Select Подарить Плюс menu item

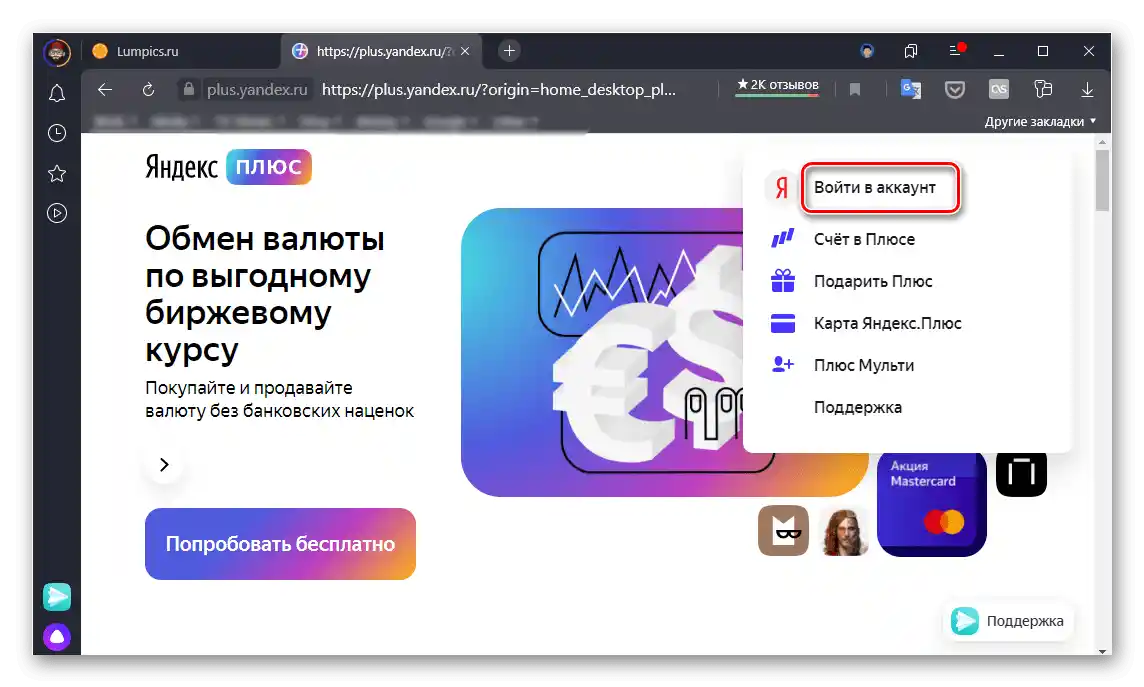(x=873, y=282)
